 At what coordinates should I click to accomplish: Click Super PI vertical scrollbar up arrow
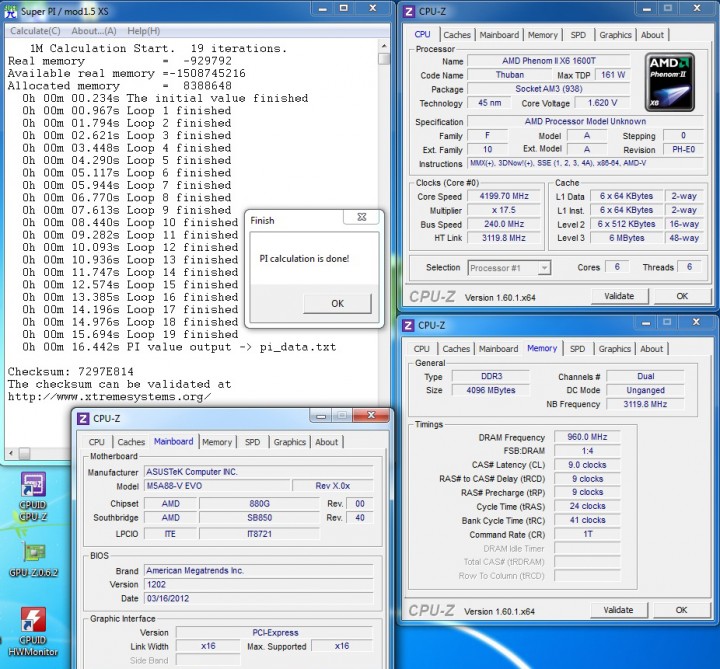(384, 46)
